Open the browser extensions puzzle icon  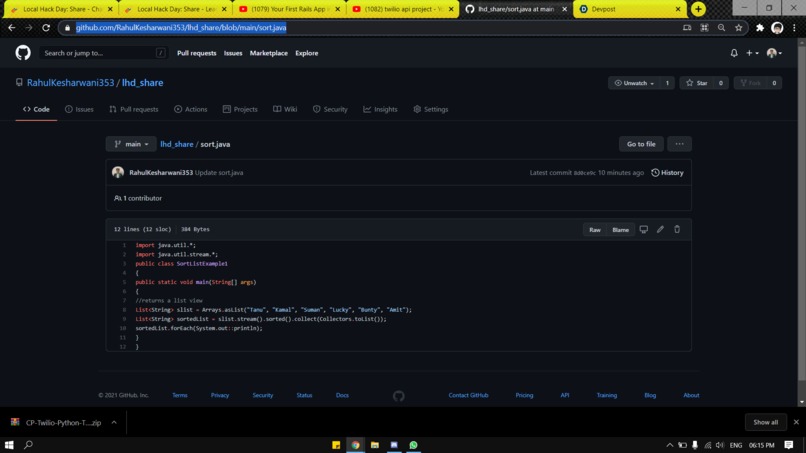(760, 28)
